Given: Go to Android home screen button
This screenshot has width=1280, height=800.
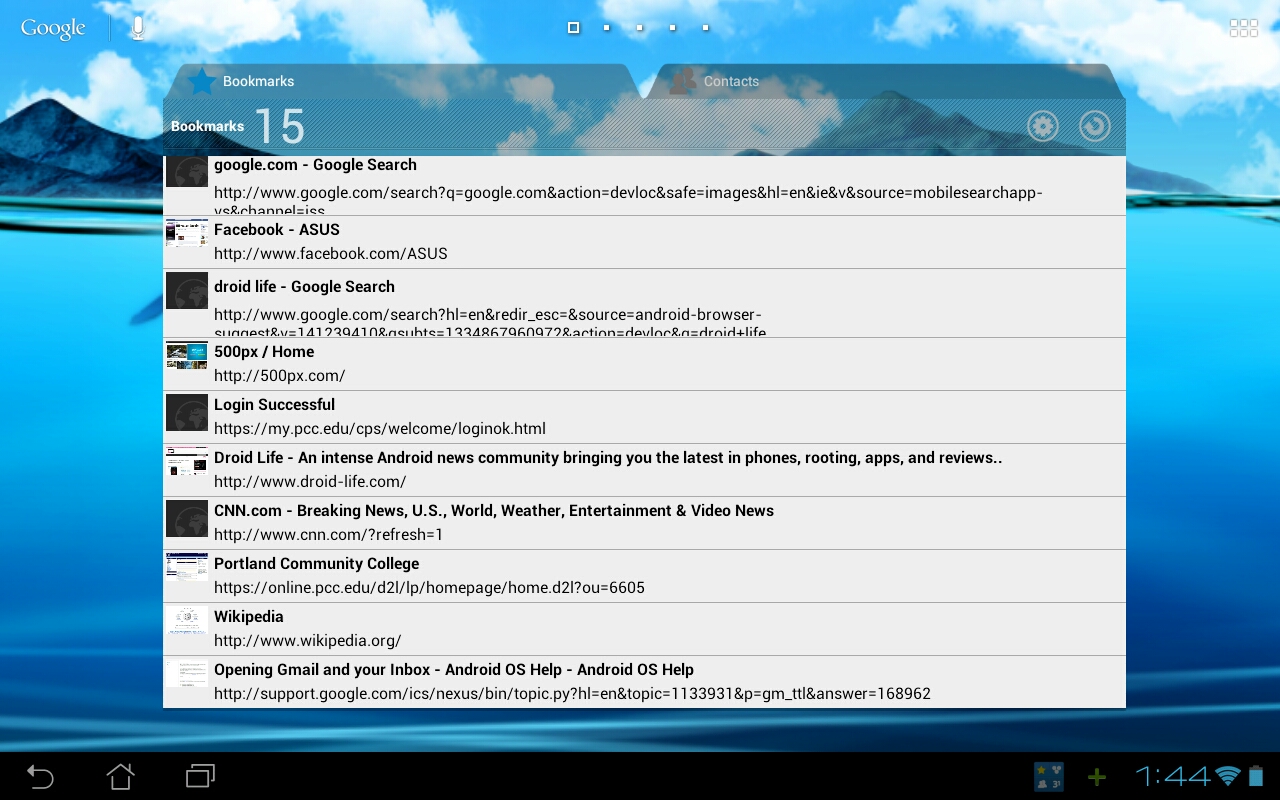Looking at the screenshot, I should point(120,776).
